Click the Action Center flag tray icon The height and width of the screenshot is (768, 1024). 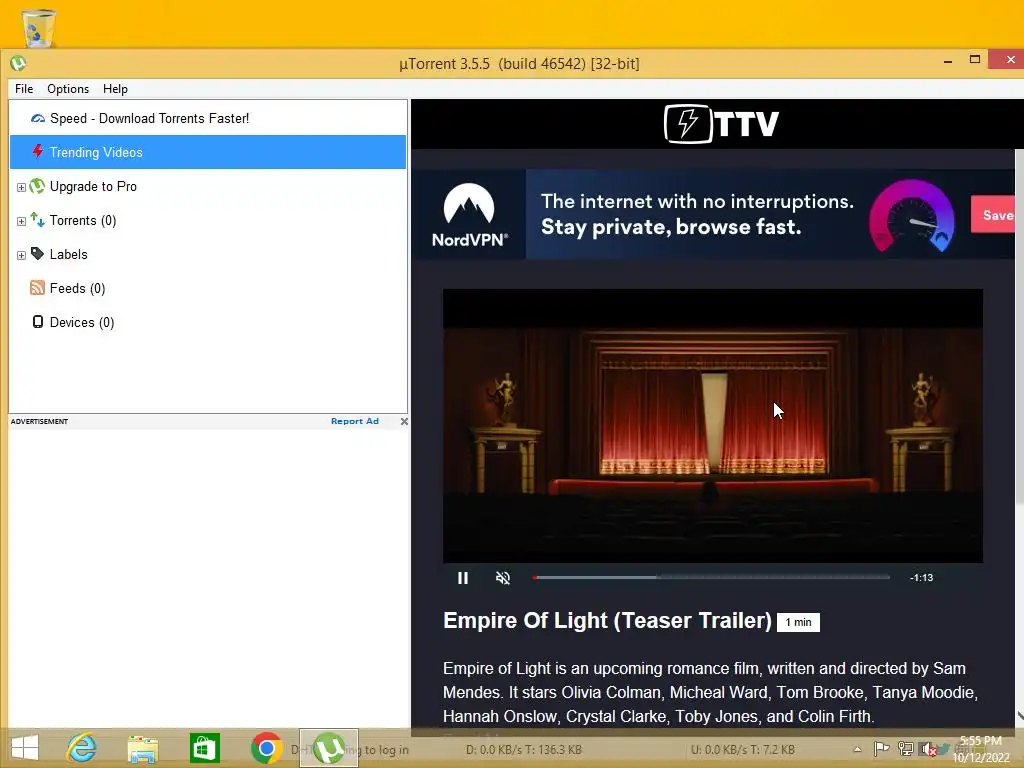coord(881,749)
